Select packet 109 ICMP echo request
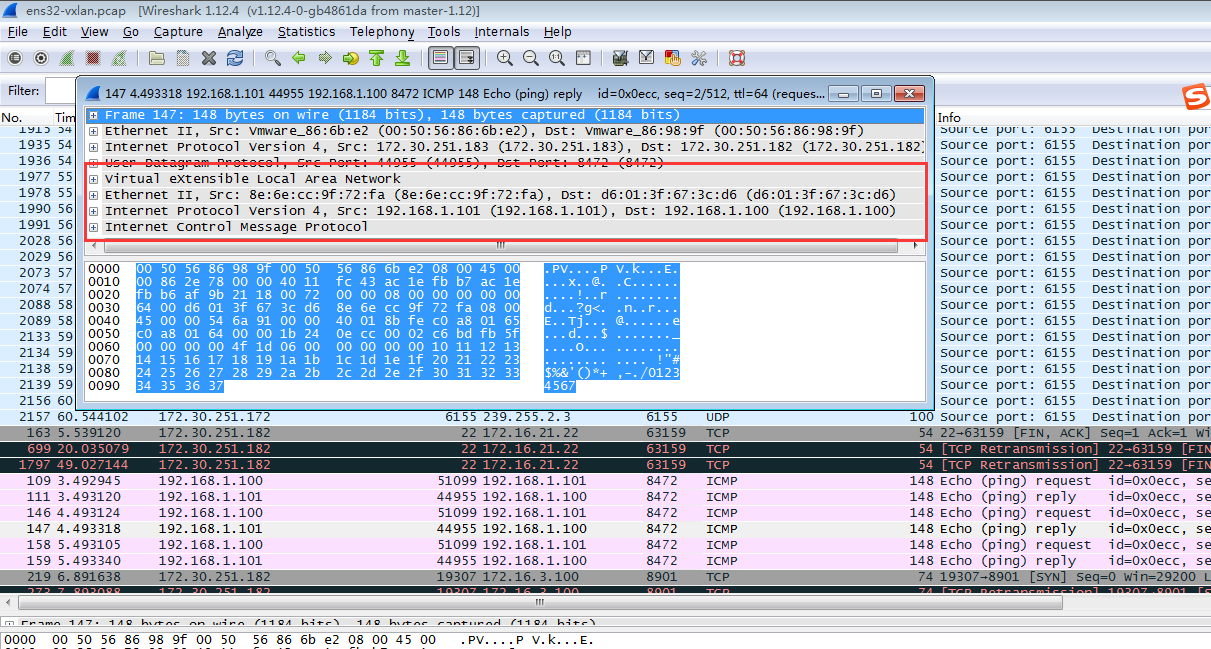This screenshot has width=1211, height=649. coord(605,481)
